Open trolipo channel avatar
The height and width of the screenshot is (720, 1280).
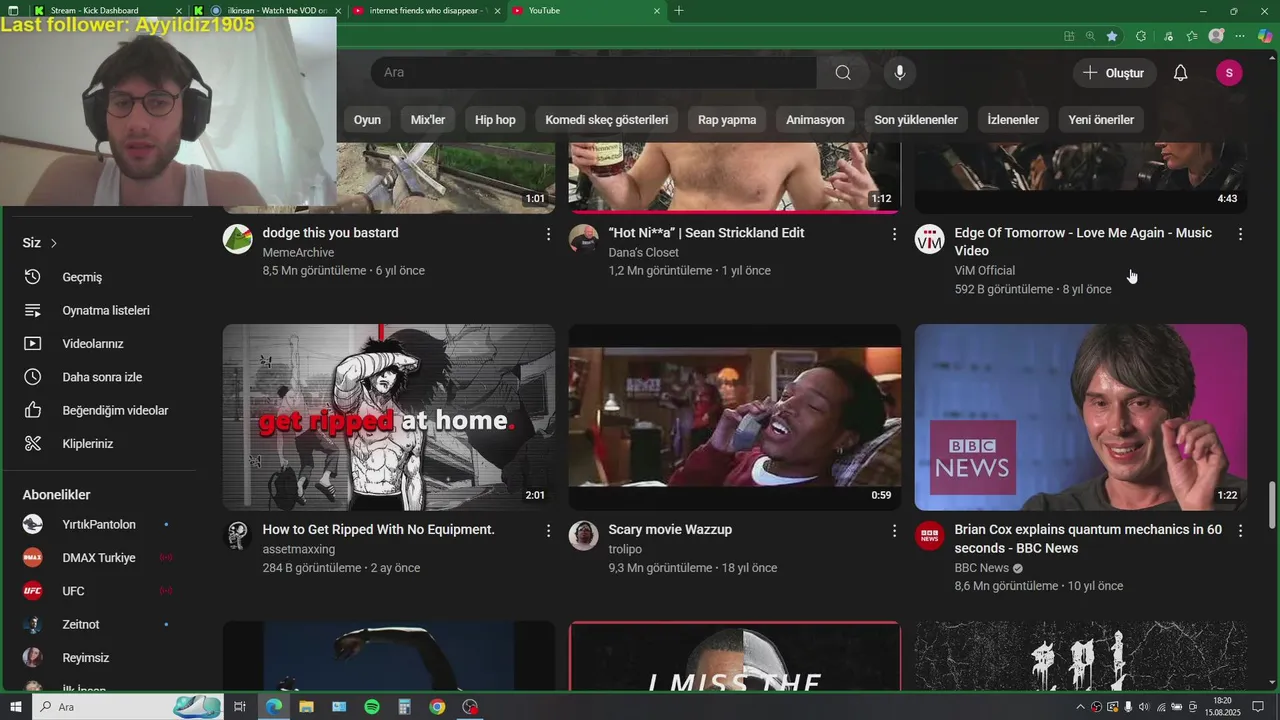584,536
